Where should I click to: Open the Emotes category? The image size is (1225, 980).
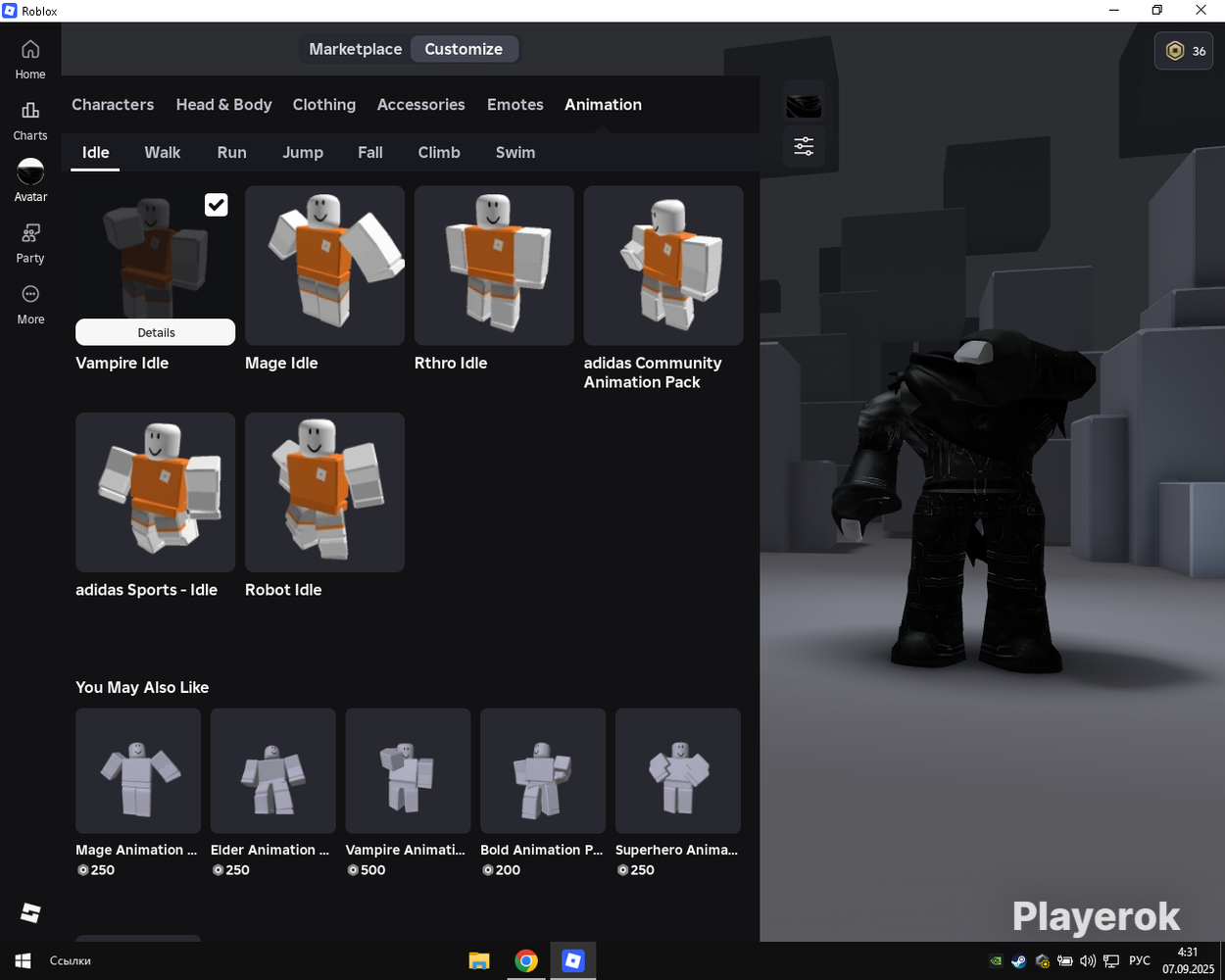pyautogui.click(x=514, y=105)
